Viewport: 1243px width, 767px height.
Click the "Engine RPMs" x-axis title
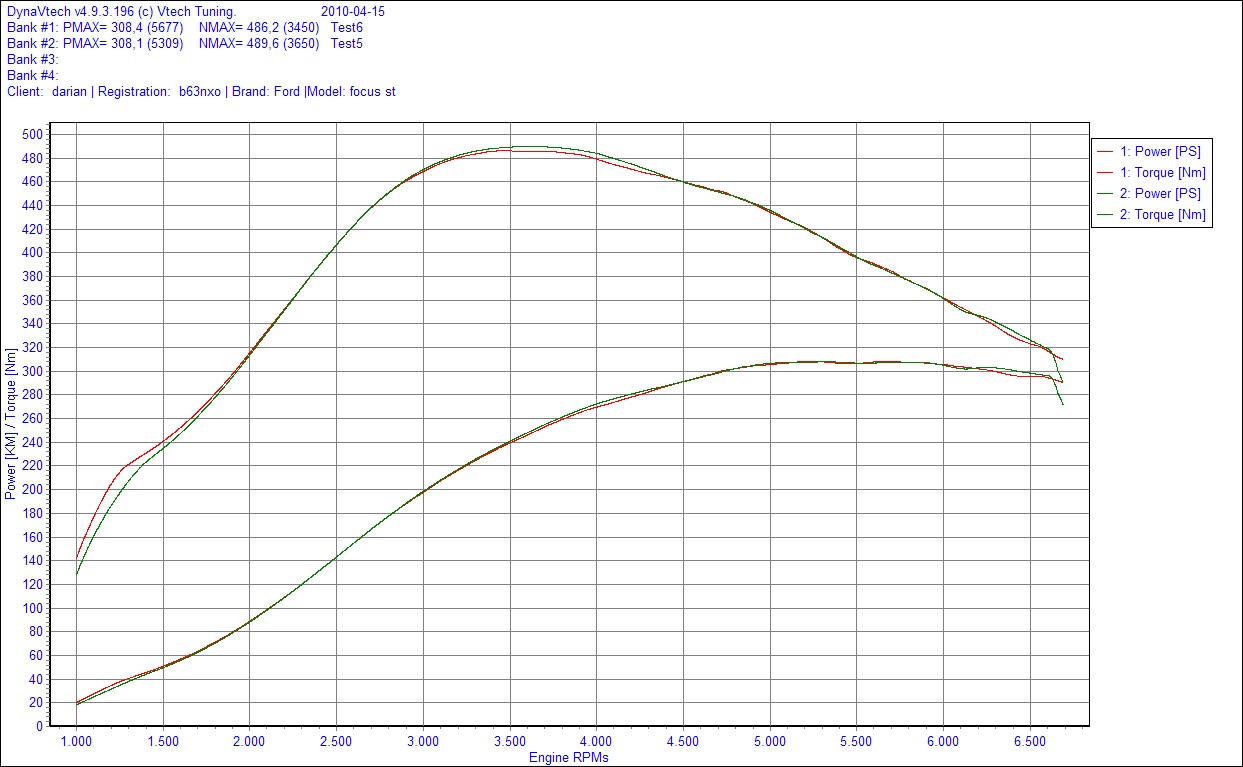pos(568,757)
